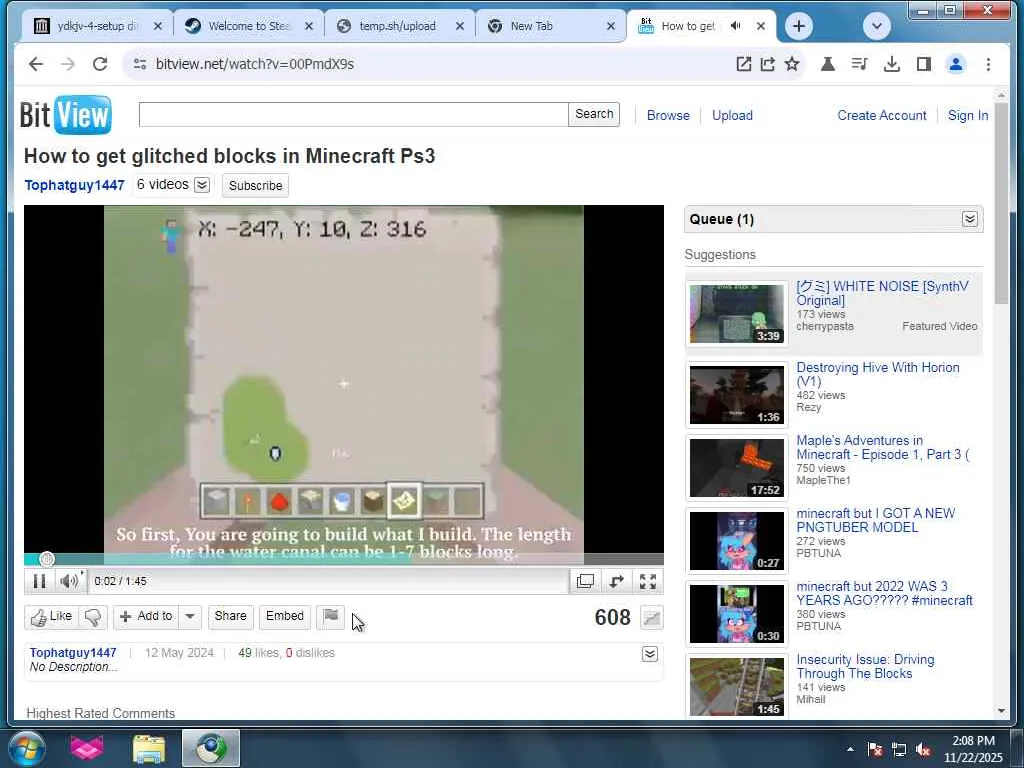Open the Upload link
This screenshot has width=1024, height=768.
[x=732, y=116]
